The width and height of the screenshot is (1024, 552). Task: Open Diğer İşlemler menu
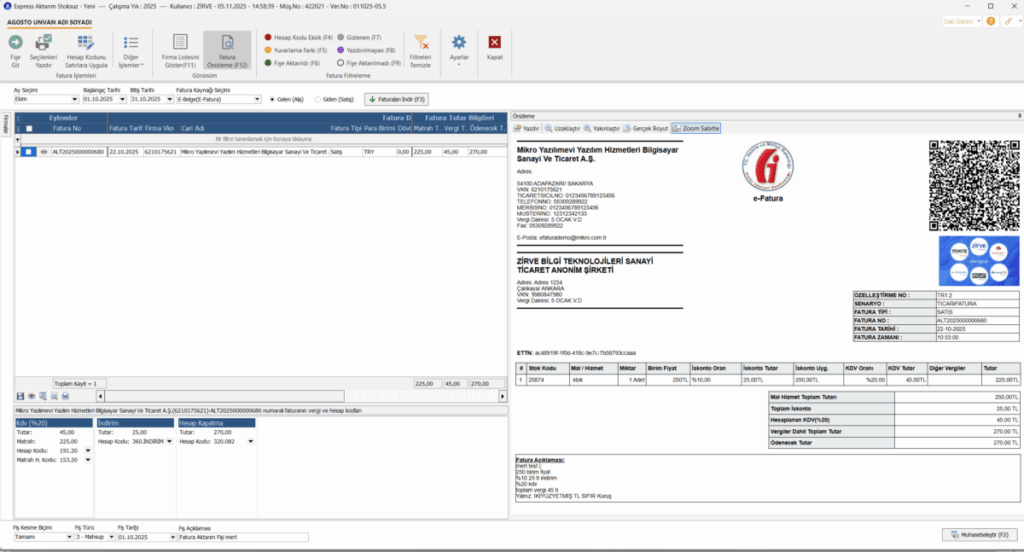131,51
